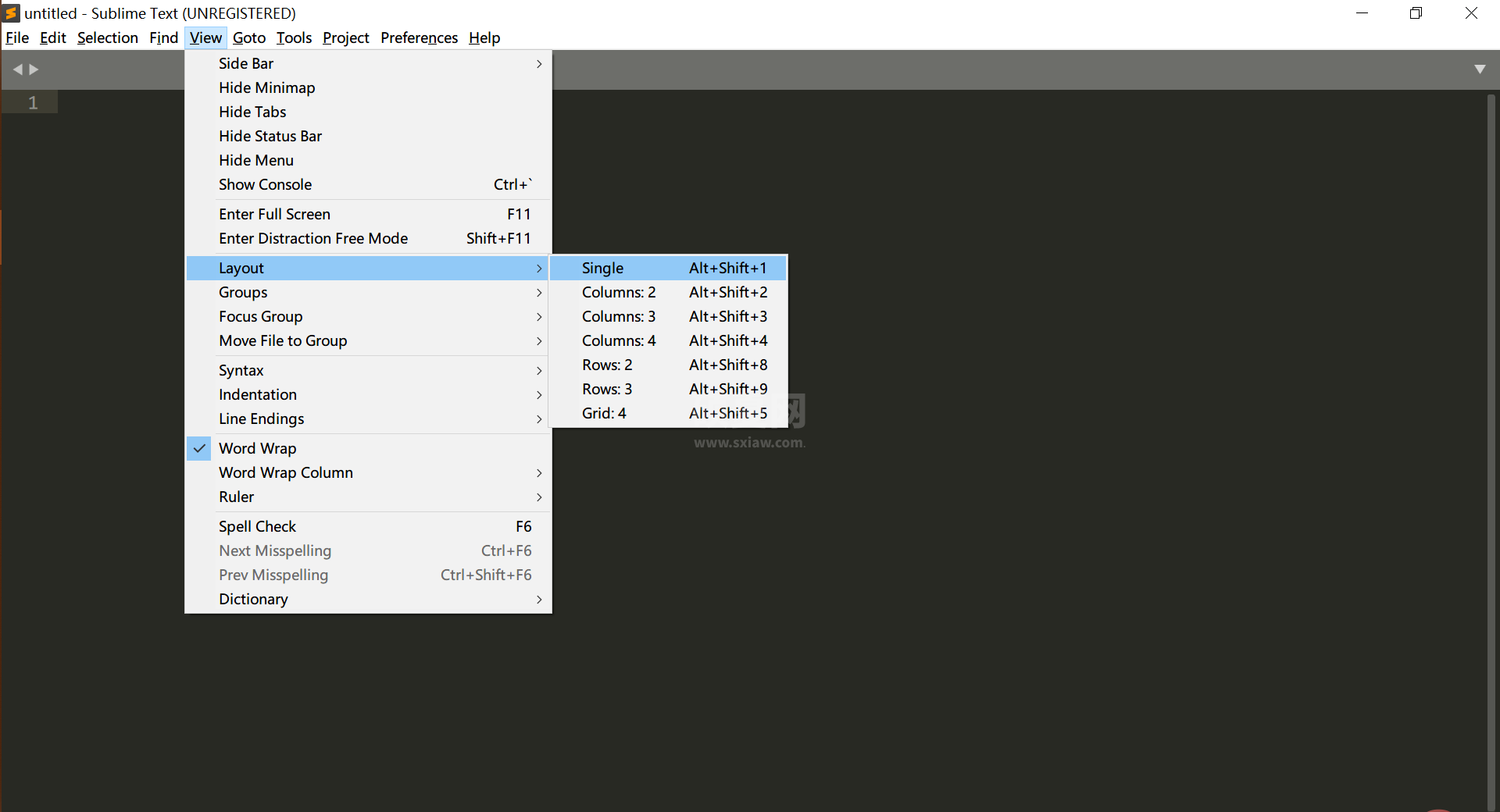1500x812 pixels.
Task: Expand the Groups submenu
Action: 369,292
